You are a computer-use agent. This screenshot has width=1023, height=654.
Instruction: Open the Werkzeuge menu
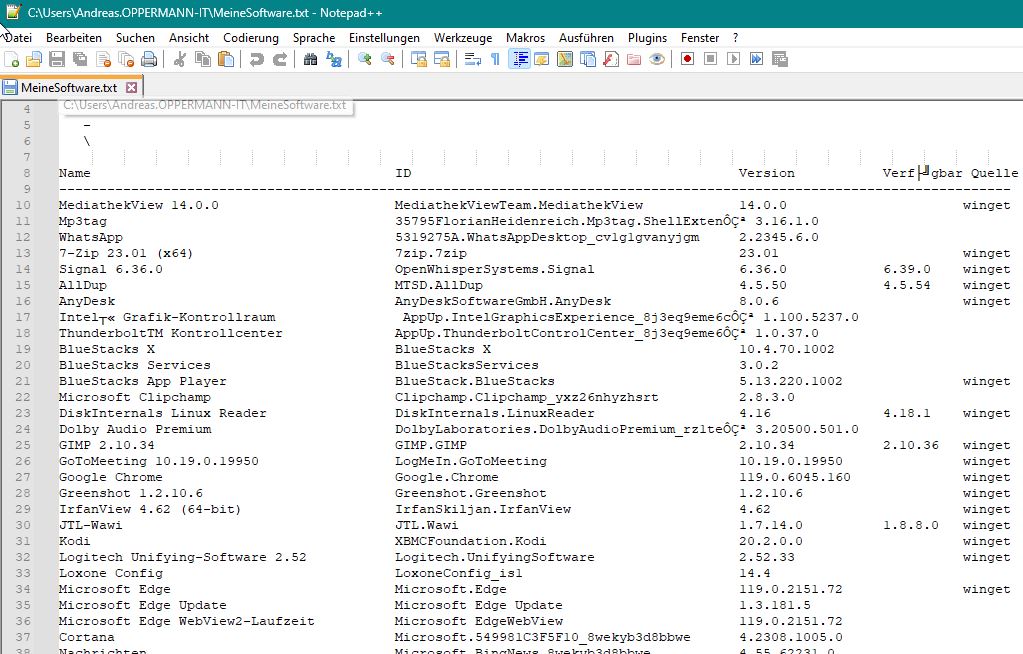tap(463, 38)
